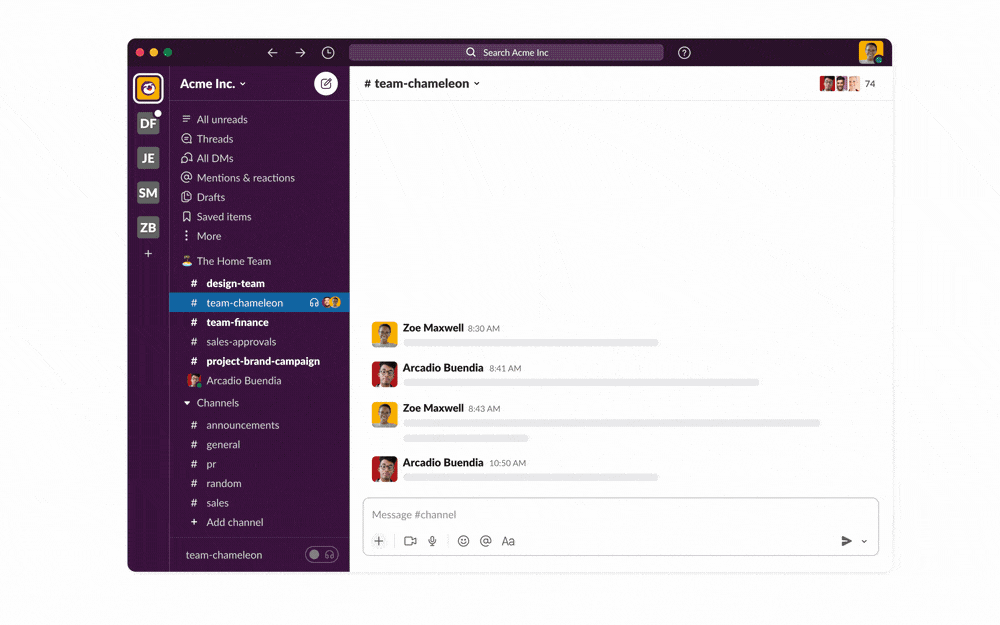Switch to the DF workspace
Screen dimensions: 1000x625
(x=148, y=123)
